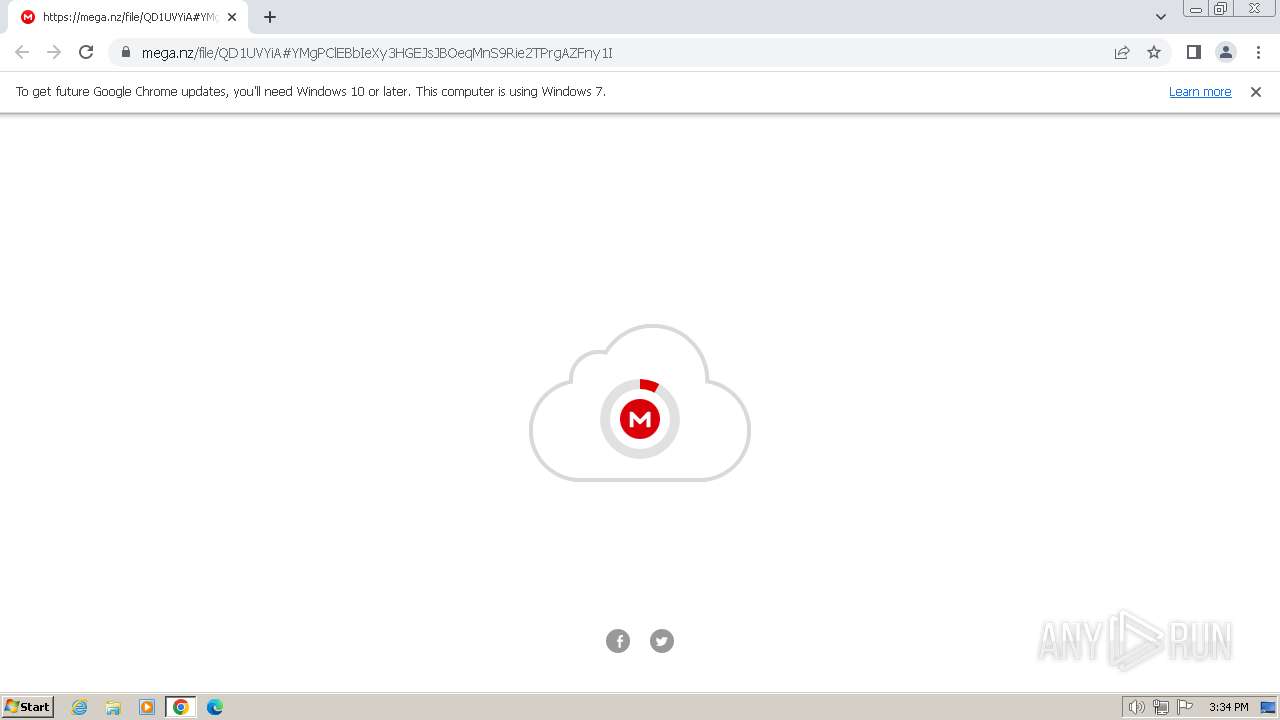The height and width of the screenshot is (720, 1280).
Task: Expand the tab search chevron
Action: (x=1161, y=17)
